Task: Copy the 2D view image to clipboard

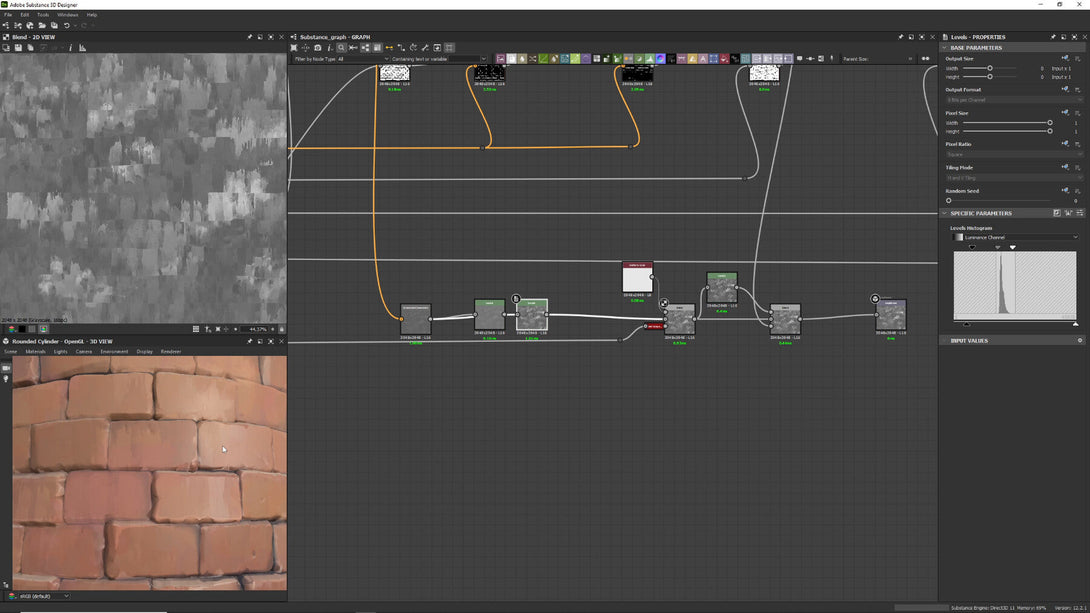Action: (31, 48)
